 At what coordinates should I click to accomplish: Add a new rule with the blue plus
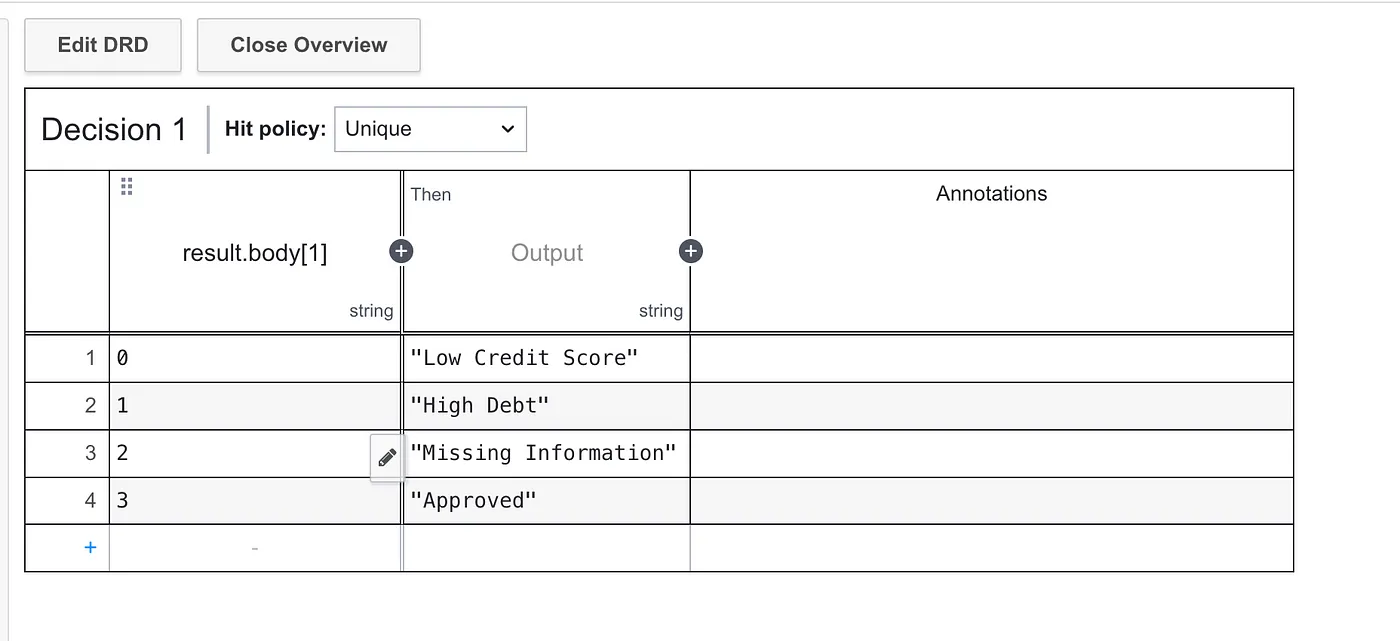90,547
